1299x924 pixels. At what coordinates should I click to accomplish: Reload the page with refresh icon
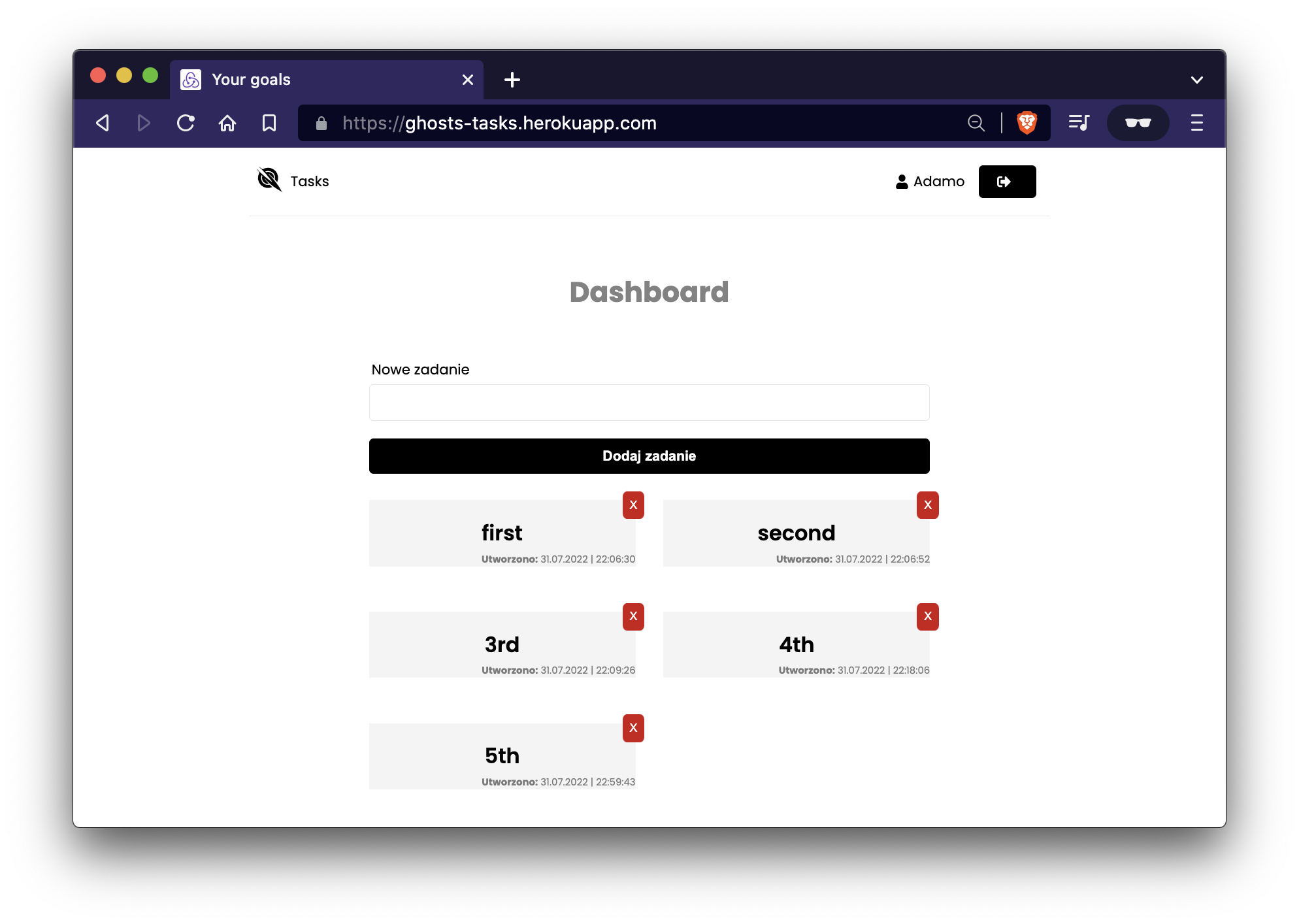pos(186,123)
